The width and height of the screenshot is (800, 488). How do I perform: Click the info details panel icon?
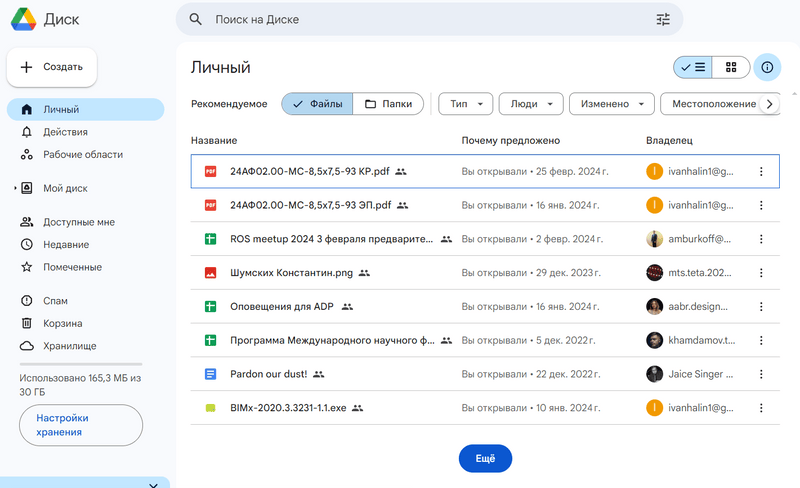click(767, 67)
